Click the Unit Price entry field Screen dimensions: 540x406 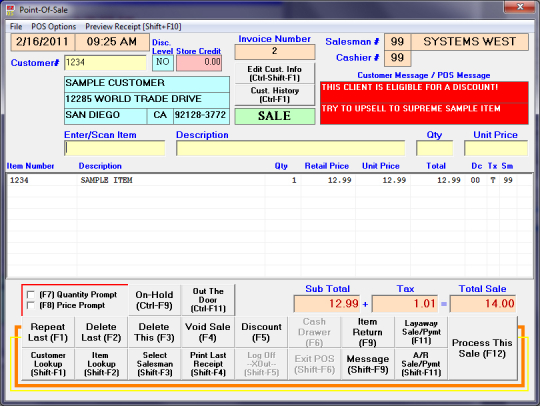(496, 148)
